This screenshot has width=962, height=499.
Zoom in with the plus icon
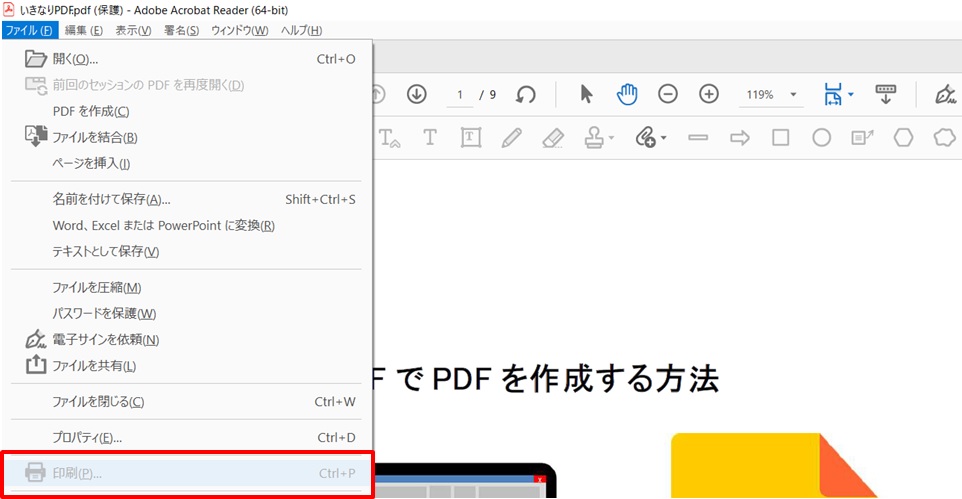[709, 94]
